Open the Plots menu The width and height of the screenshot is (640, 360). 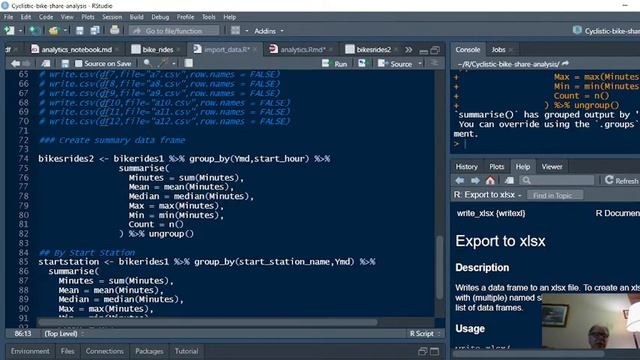tap(88, 17)
